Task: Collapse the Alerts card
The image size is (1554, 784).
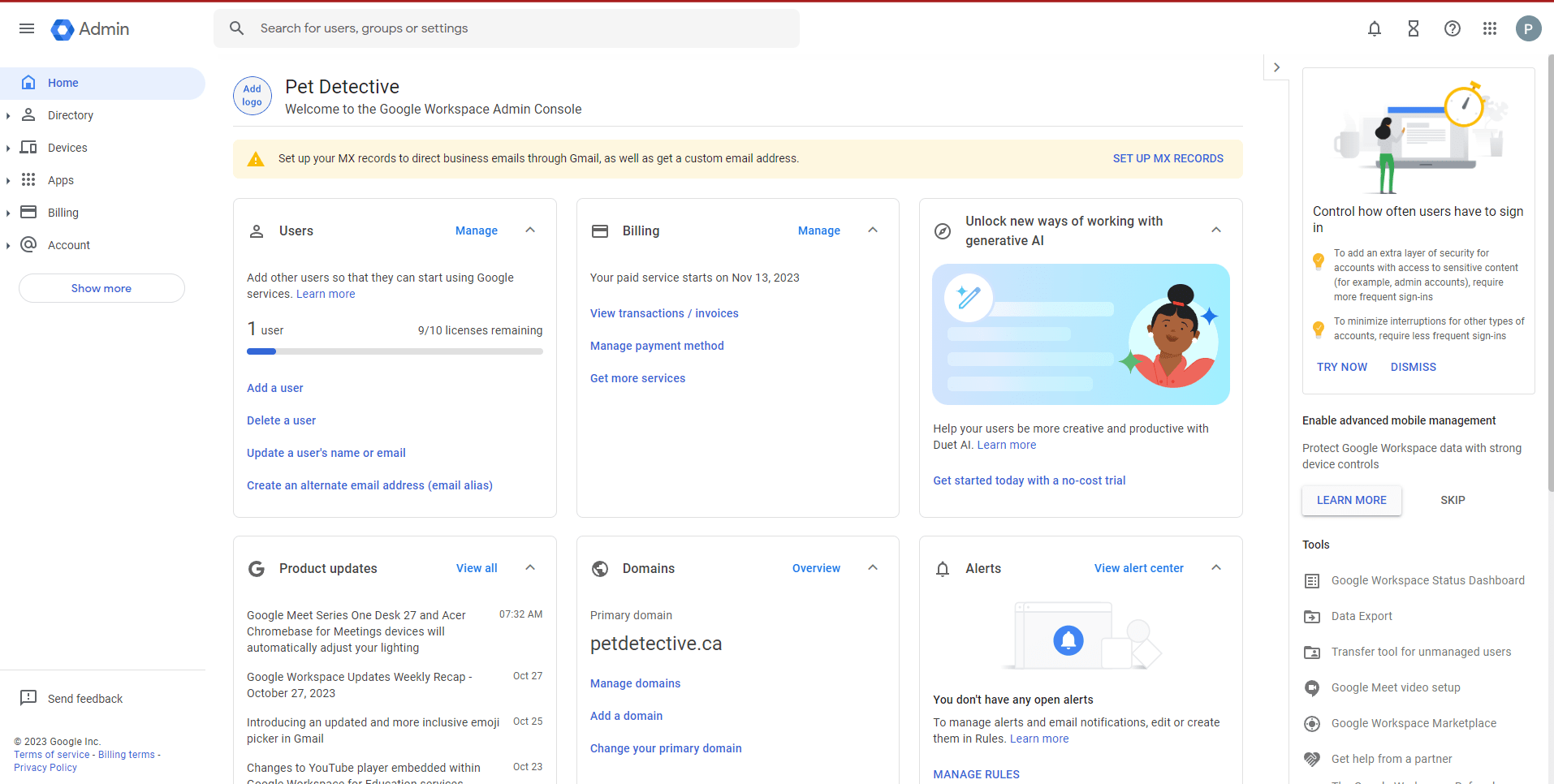Action: coord(1216,568)
